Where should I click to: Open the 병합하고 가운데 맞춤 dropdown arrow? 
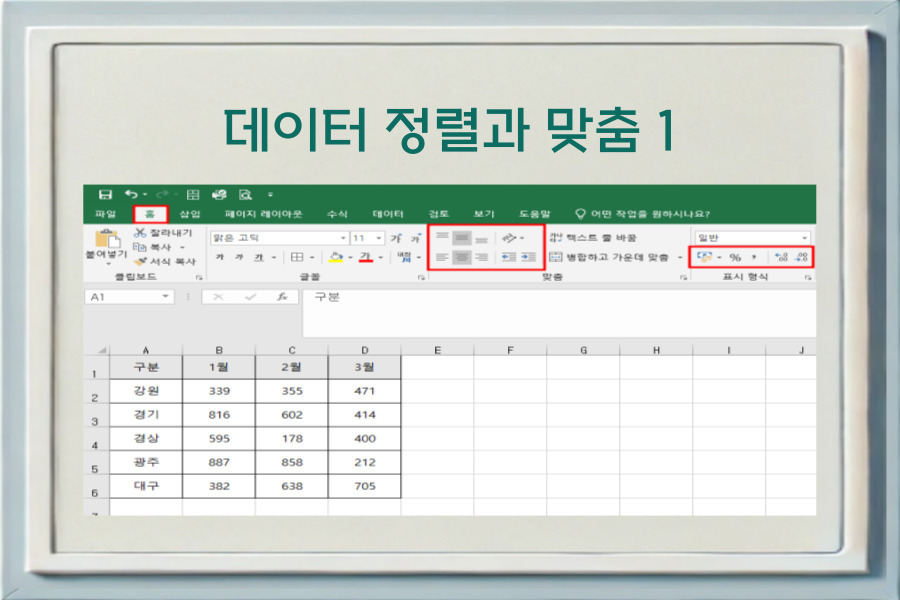coord(680,258)
